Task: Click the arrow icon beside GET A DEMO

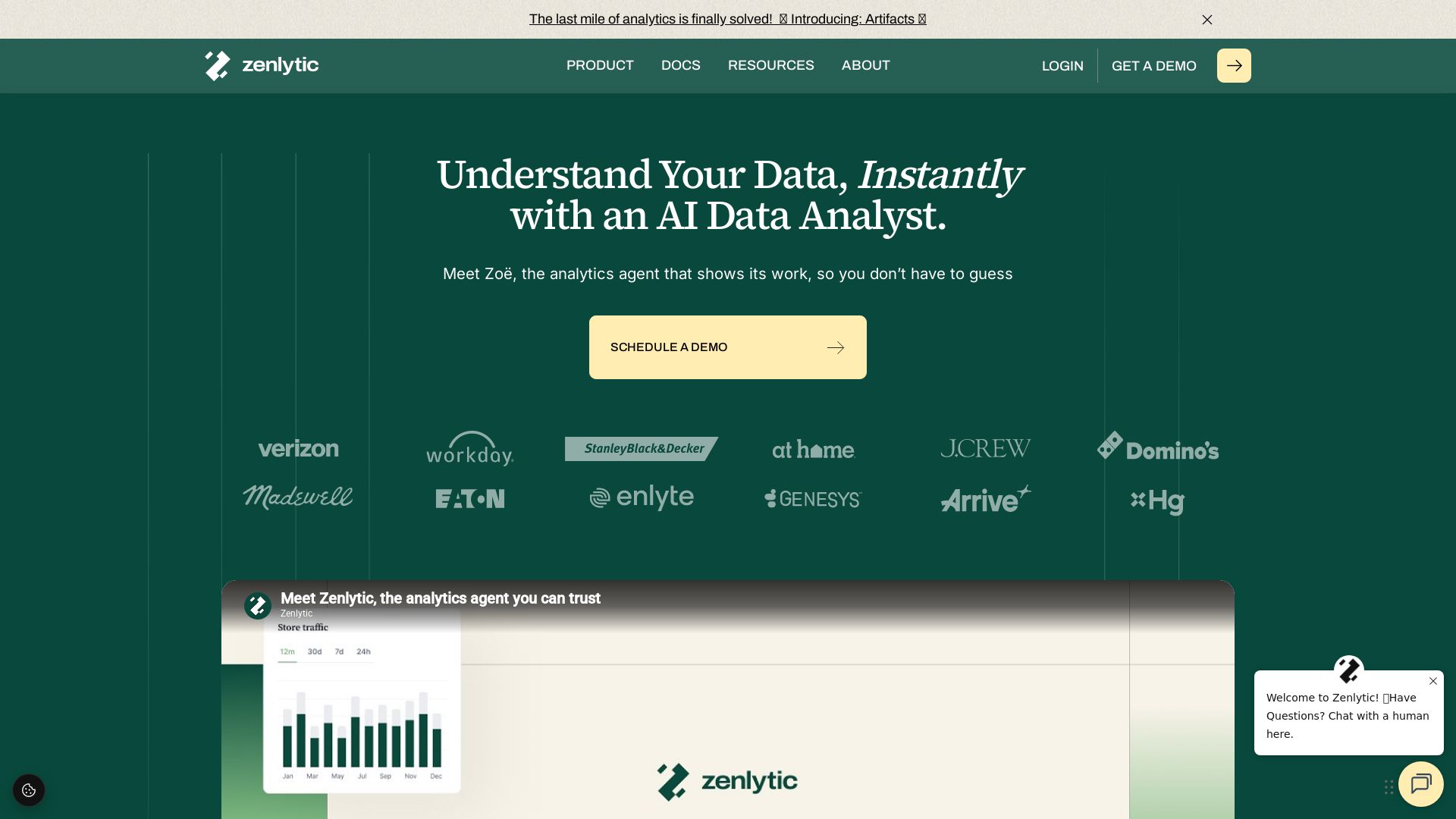Action: 1234,65
